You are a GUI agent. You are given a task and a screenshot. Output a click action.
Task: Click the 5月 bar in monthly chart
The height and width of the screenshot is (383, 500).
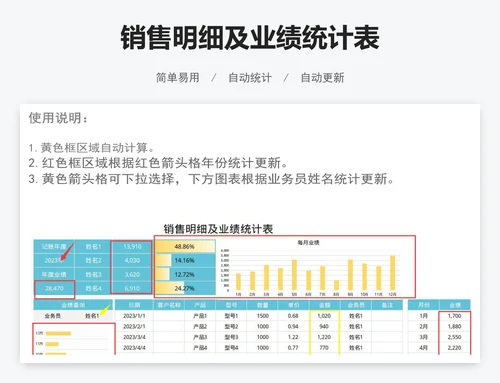tap(294, 275)
